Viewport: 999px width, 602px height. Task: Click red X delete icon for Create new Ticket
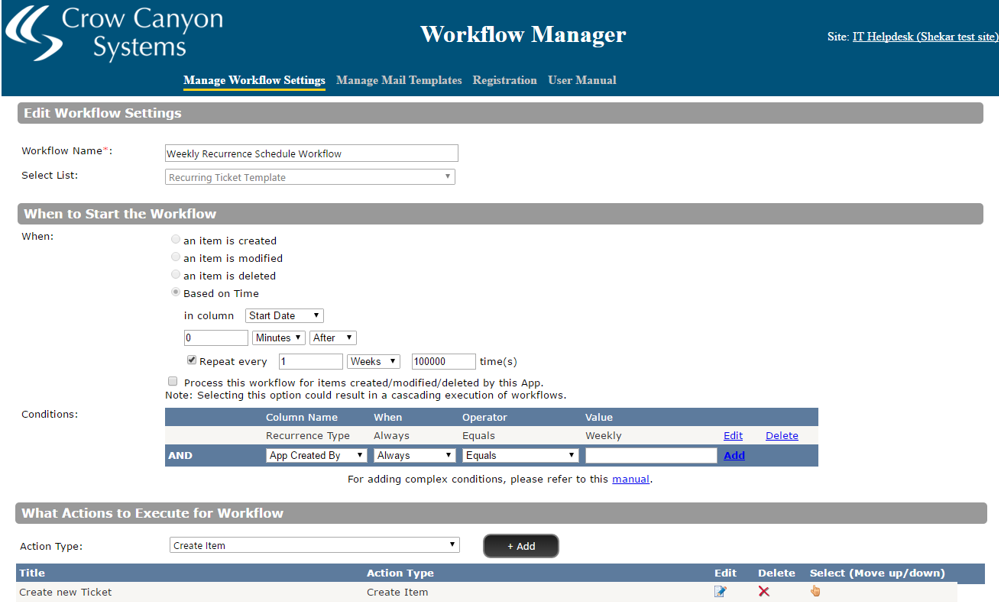764,591
